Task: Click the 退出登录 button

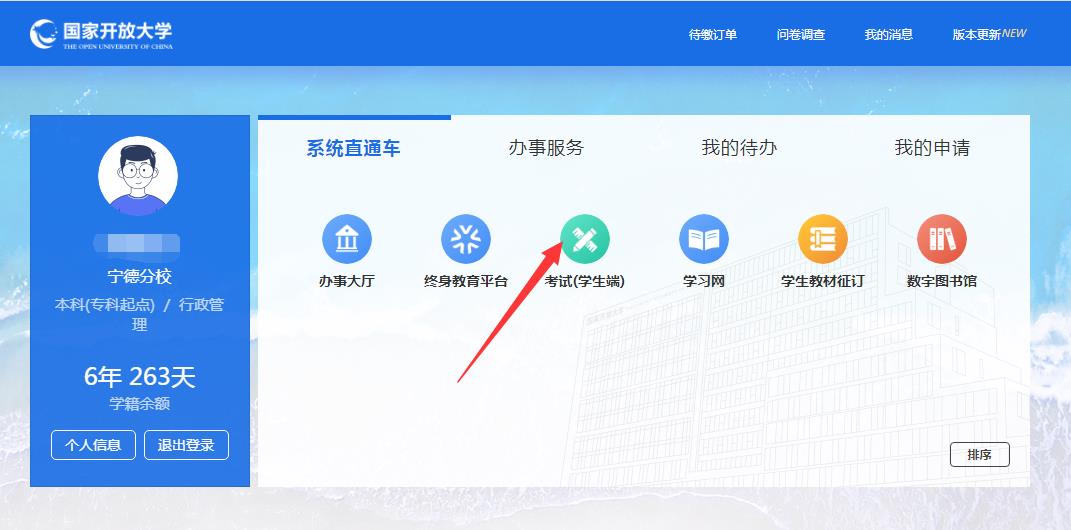Action: [x=186, y=445]
